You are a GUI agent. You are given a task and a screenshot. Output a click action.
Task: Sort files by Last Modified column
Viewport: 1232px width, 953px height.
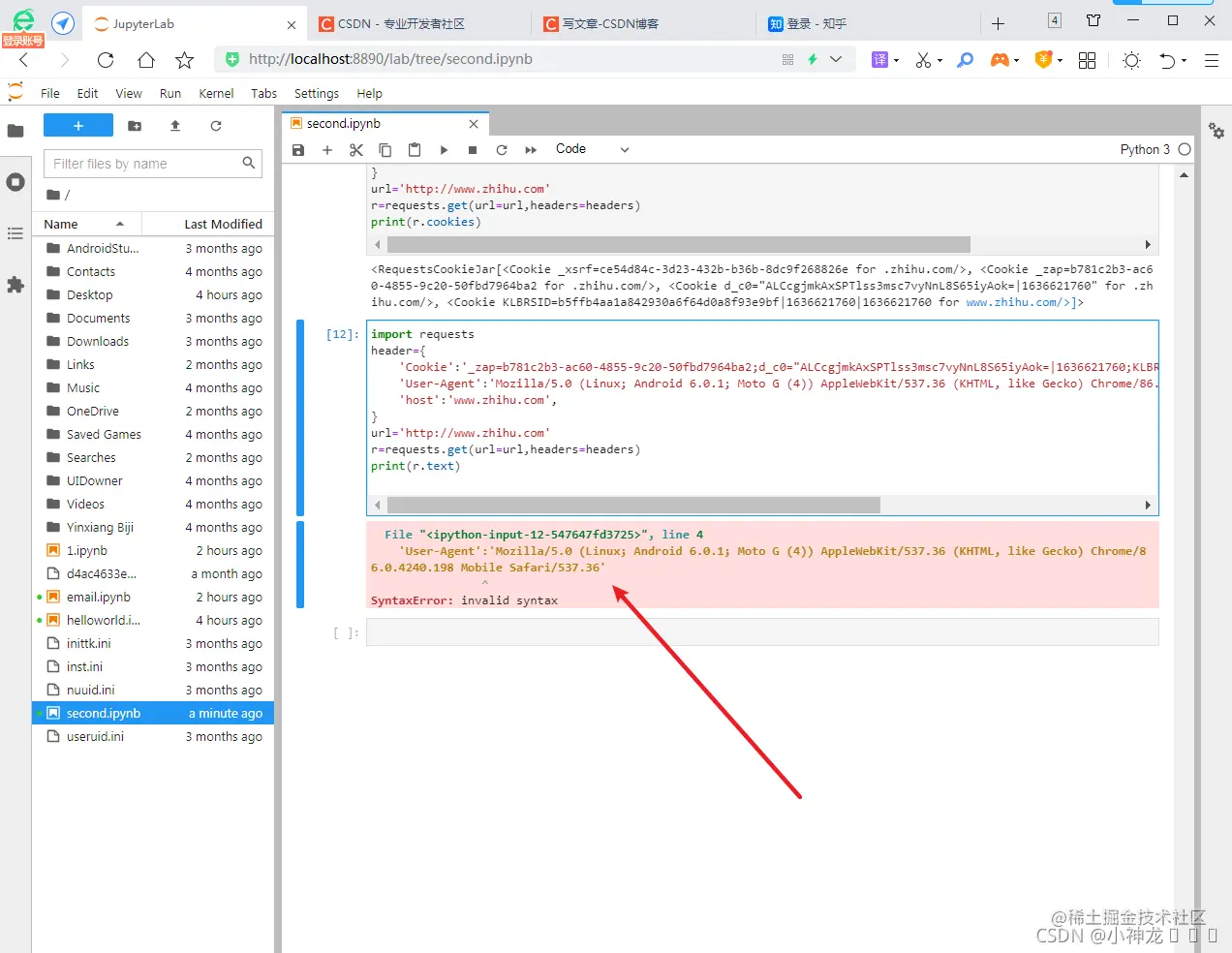[208, 224]
